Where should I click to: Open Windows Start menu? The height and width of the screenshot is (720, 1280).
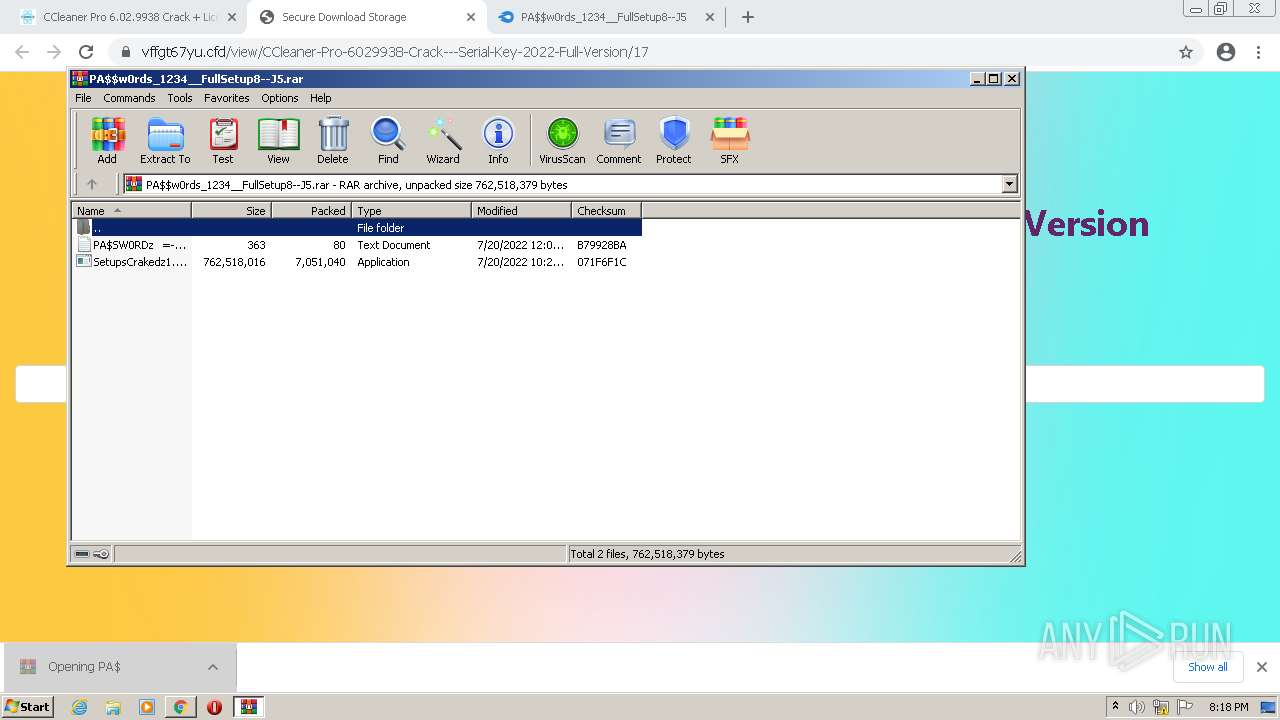[x=28, y=706]
